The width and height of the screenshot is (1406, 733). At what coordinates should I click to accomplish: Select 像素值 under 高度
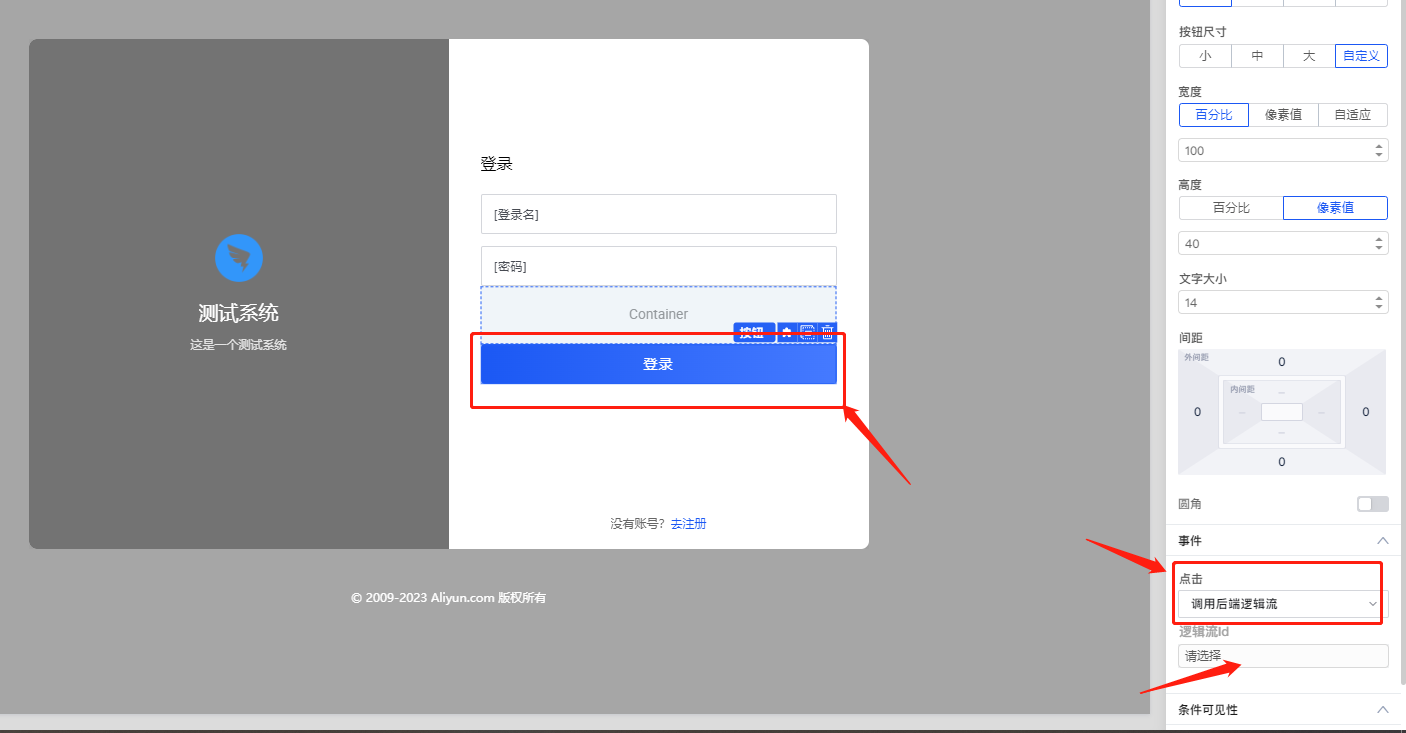pos(1335,208)
